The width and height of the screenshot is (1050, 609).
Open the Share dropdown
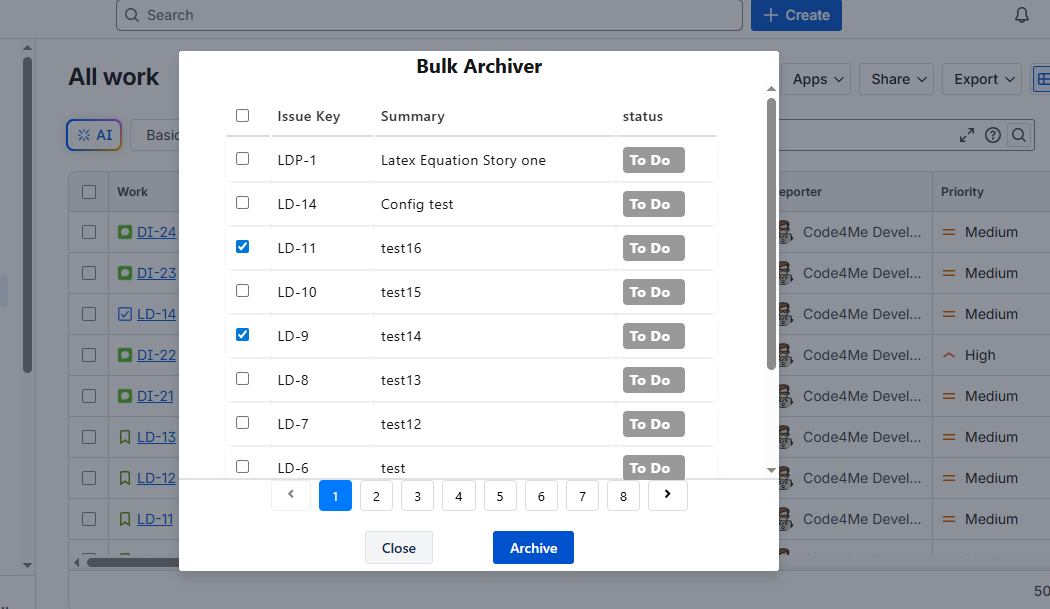[x=895, y=79]
